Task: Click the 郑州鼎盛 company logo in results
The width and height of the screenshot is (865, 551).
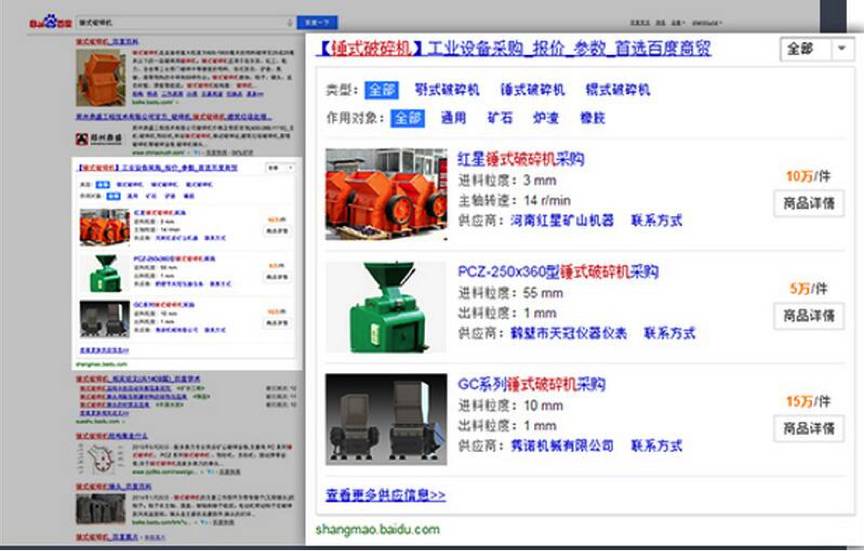Action: click(98, 139)
